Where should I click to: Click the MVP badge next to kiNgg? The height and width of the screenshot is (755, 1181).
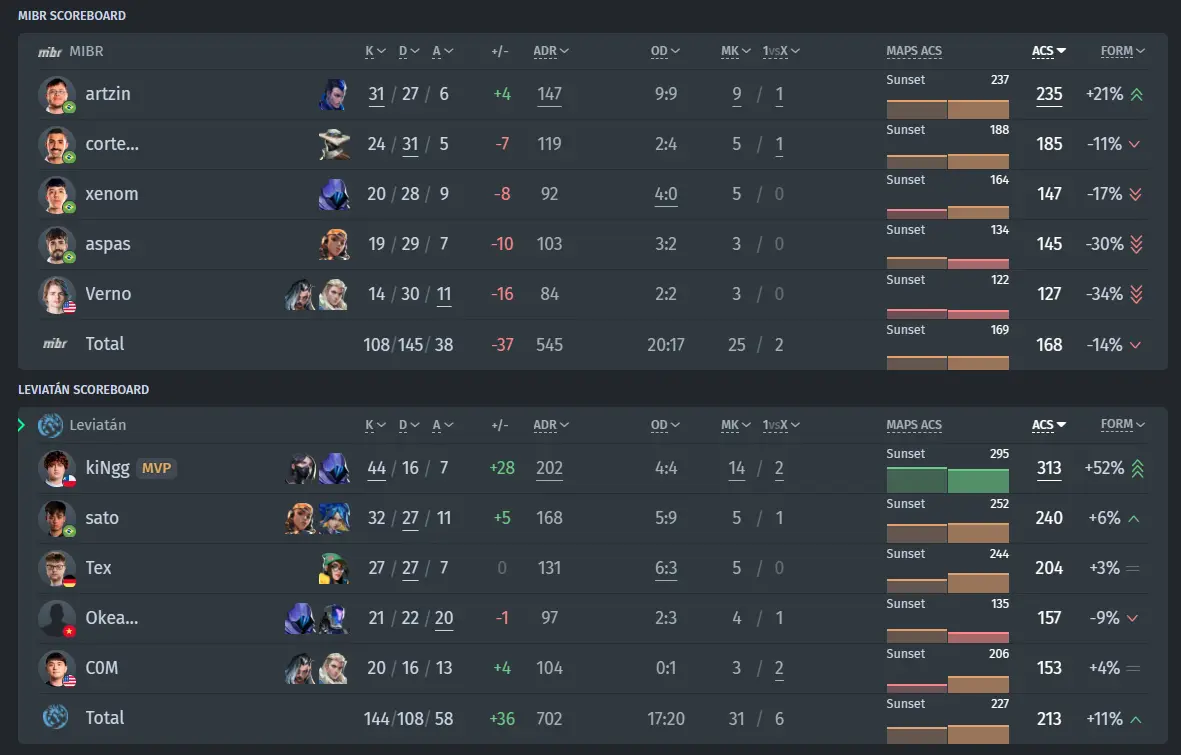(156, 468)
